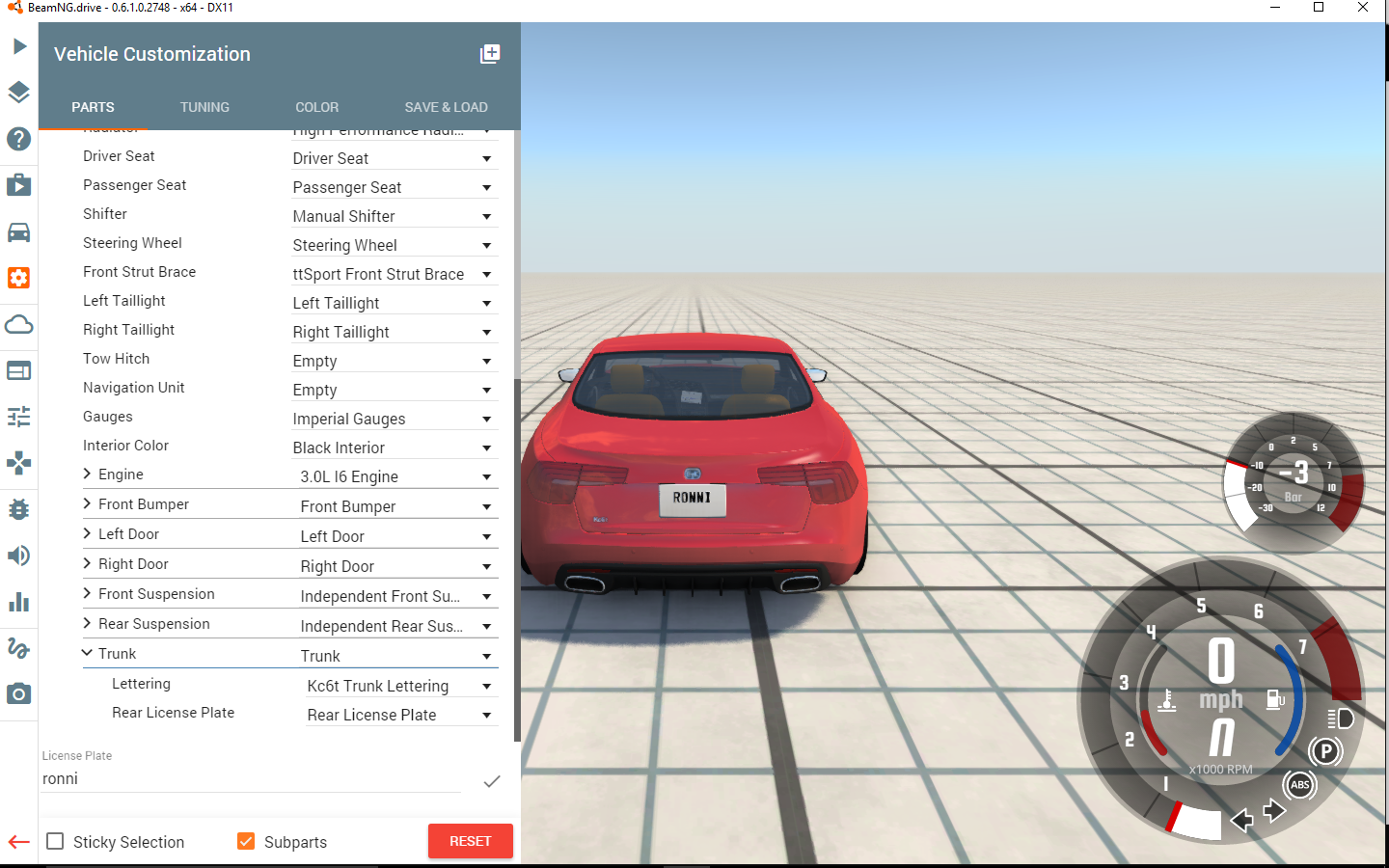Open the layers icon in the sidebar
Viewport: 1389px width, 868px height.
(x=19, y=93)
